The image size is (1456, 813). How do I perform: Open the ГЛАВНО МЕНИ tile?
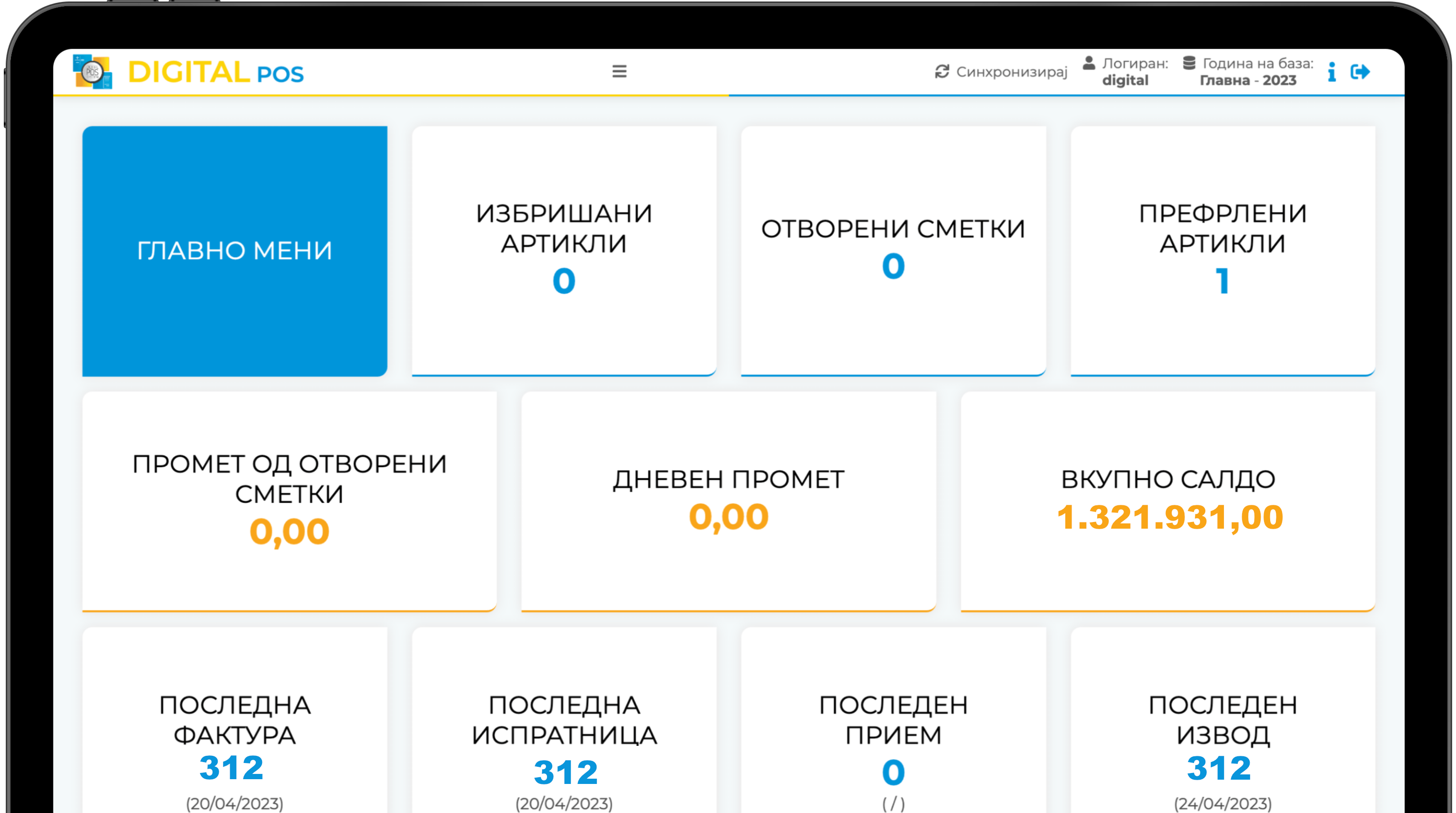[x=234, y=251]
